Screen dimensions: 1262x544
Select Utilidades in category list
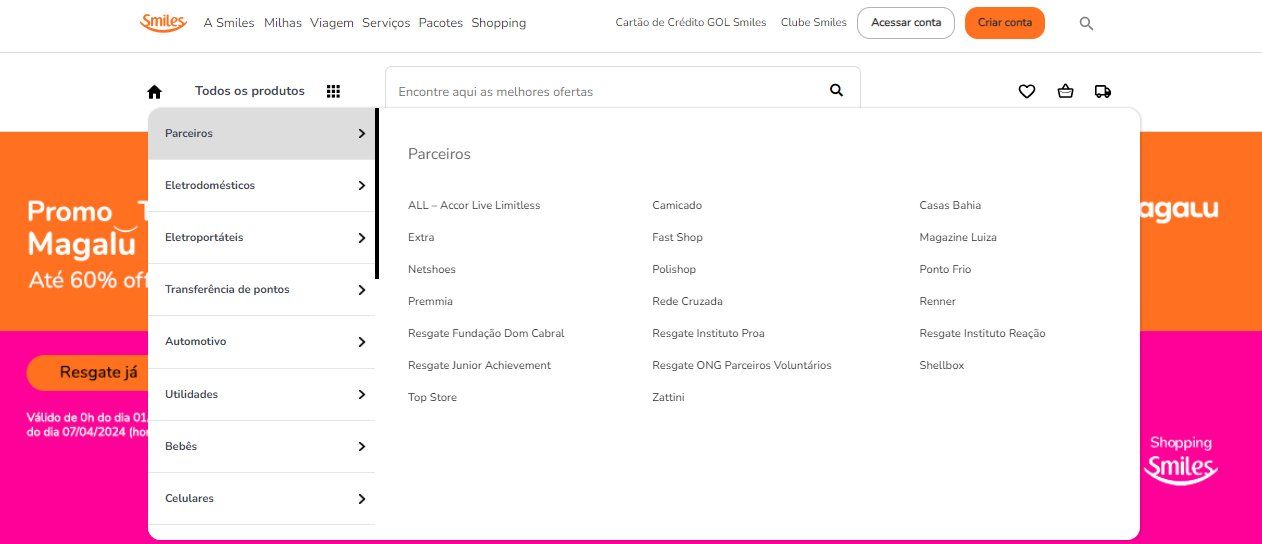262,394
